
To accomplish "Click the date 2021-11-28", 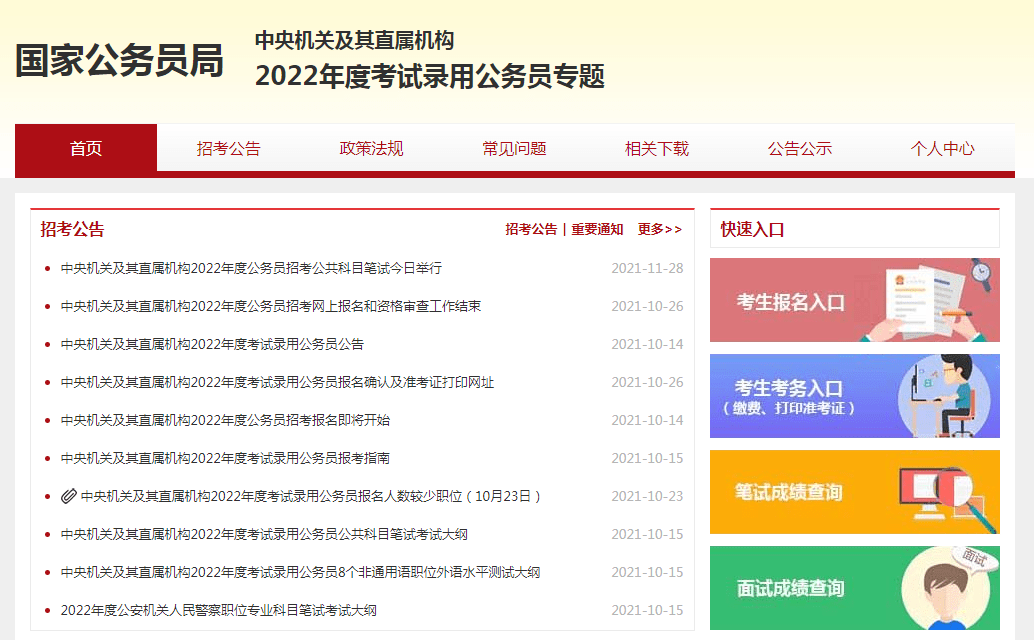I will pyautogui.click(x=648, y=268).
